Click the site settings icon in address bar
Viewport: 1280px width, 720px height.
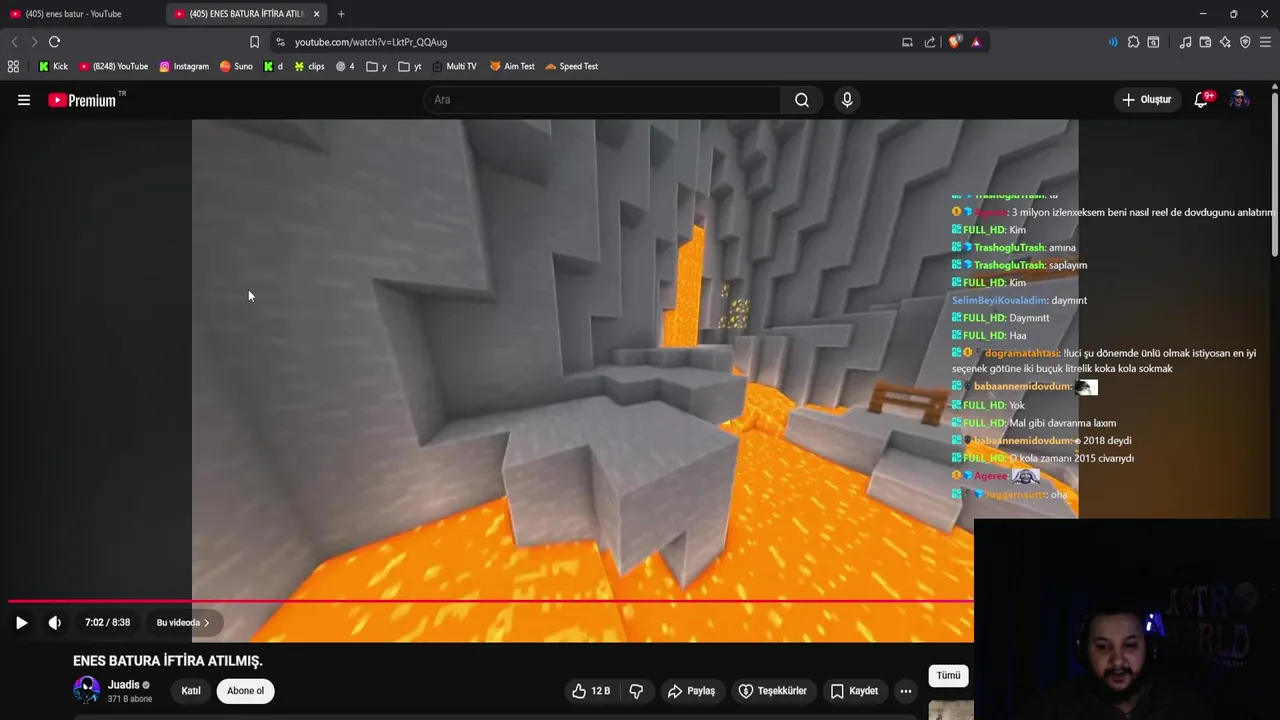[281, 42]
